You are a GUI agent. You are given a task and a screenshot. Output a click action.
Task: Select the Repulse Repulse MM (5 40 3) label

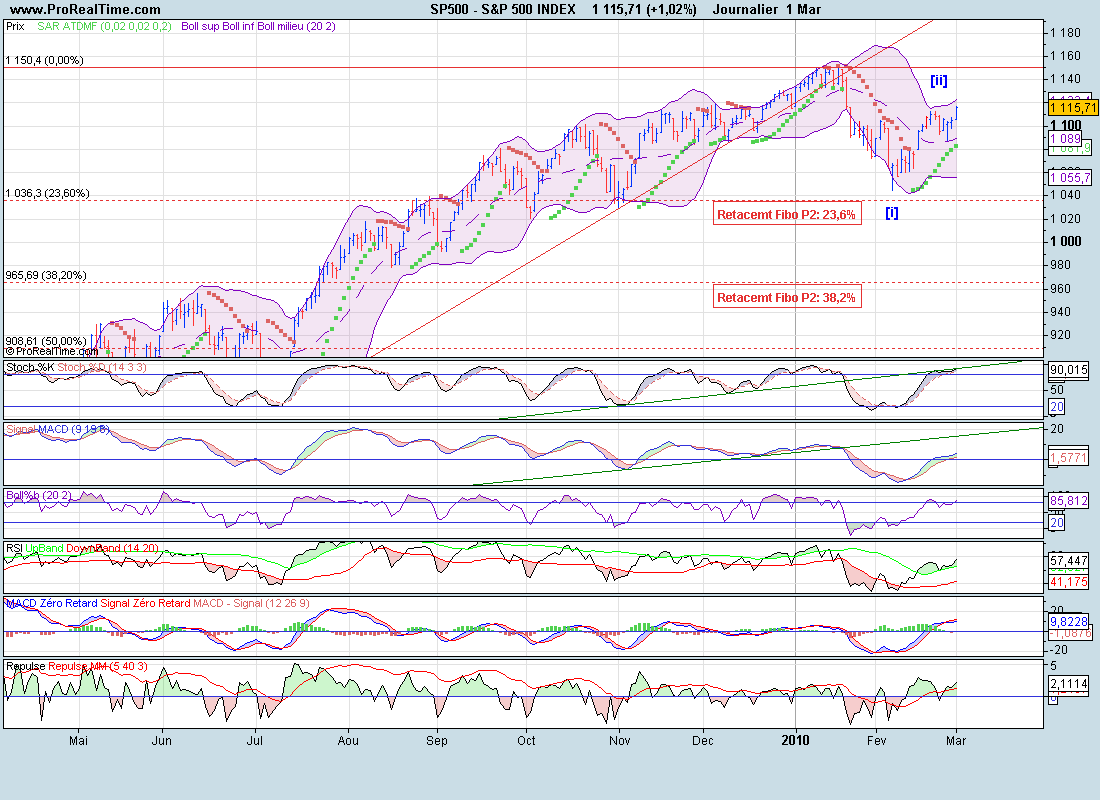click(x=76, y=666)
